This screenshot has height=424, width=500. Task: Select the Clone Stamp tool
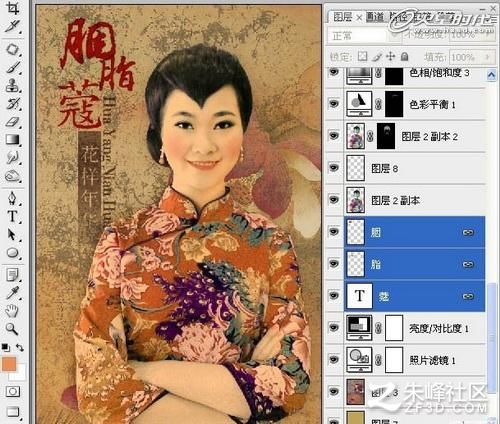click(x=13, y=85)
